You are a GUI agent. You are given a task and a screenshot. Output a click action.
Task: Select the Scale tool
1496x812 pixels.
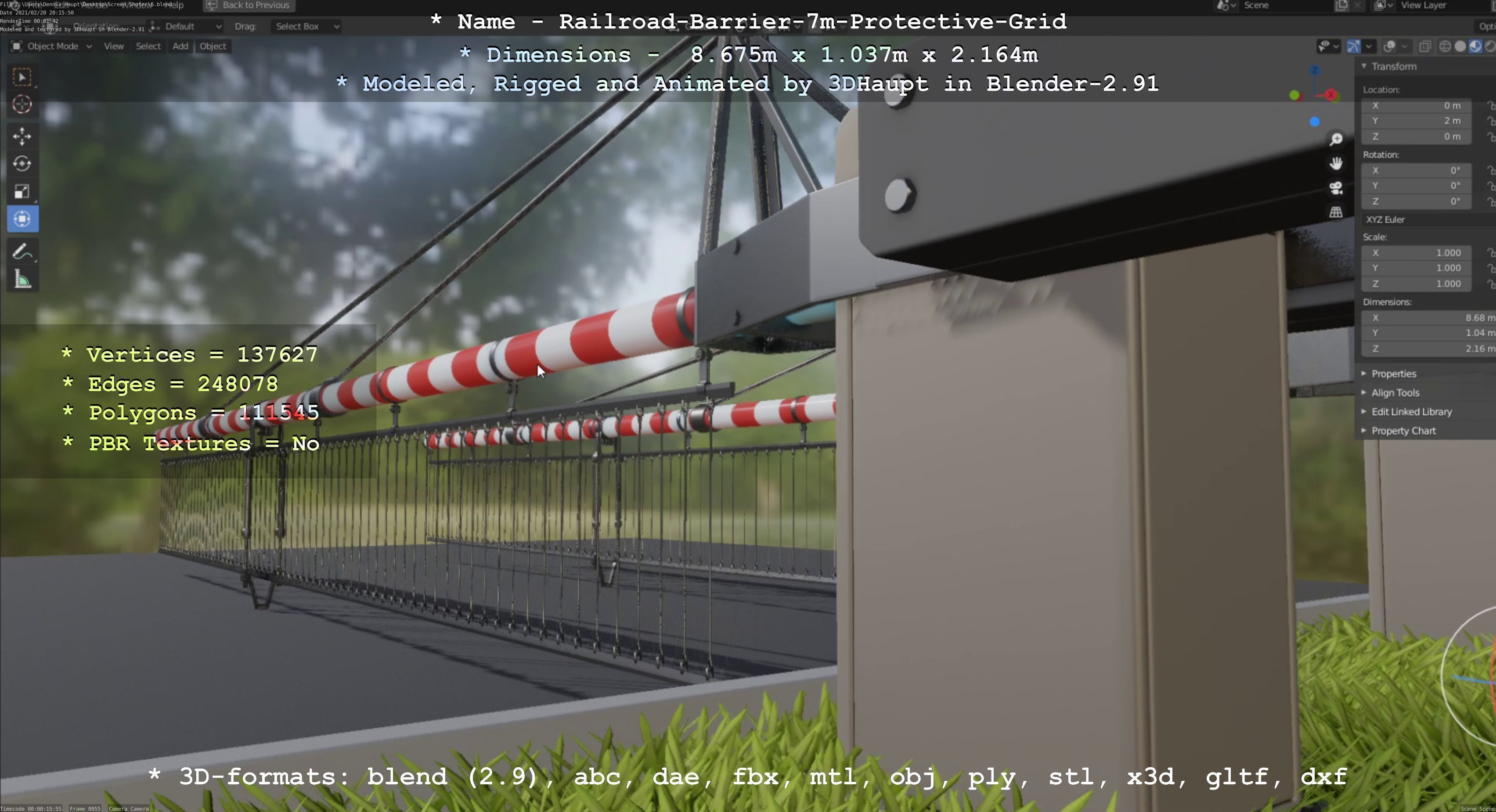23,191
